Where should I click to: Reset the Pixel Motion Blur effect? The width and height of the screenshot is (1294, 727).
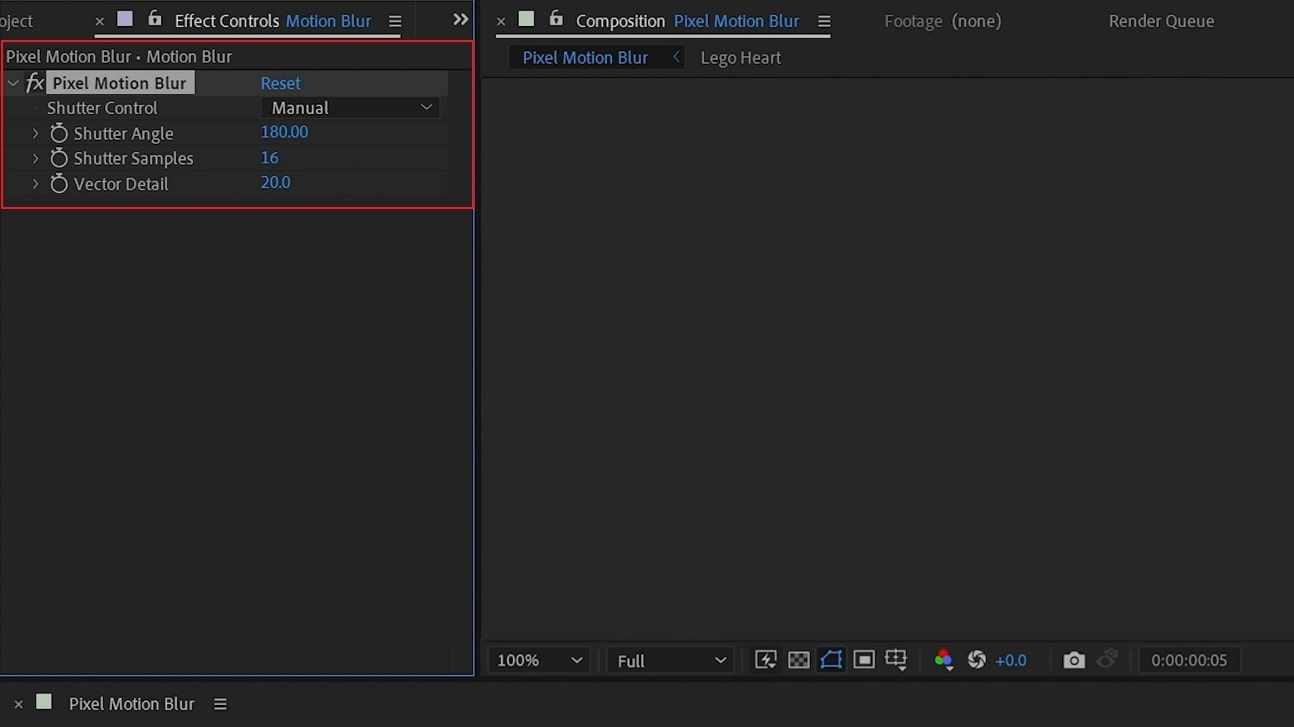280,82
